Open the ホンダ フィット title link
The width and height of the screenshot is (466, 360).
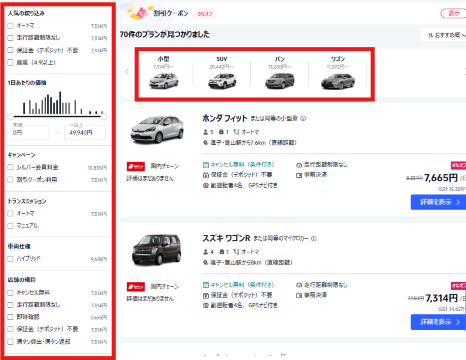click(225, 118)
